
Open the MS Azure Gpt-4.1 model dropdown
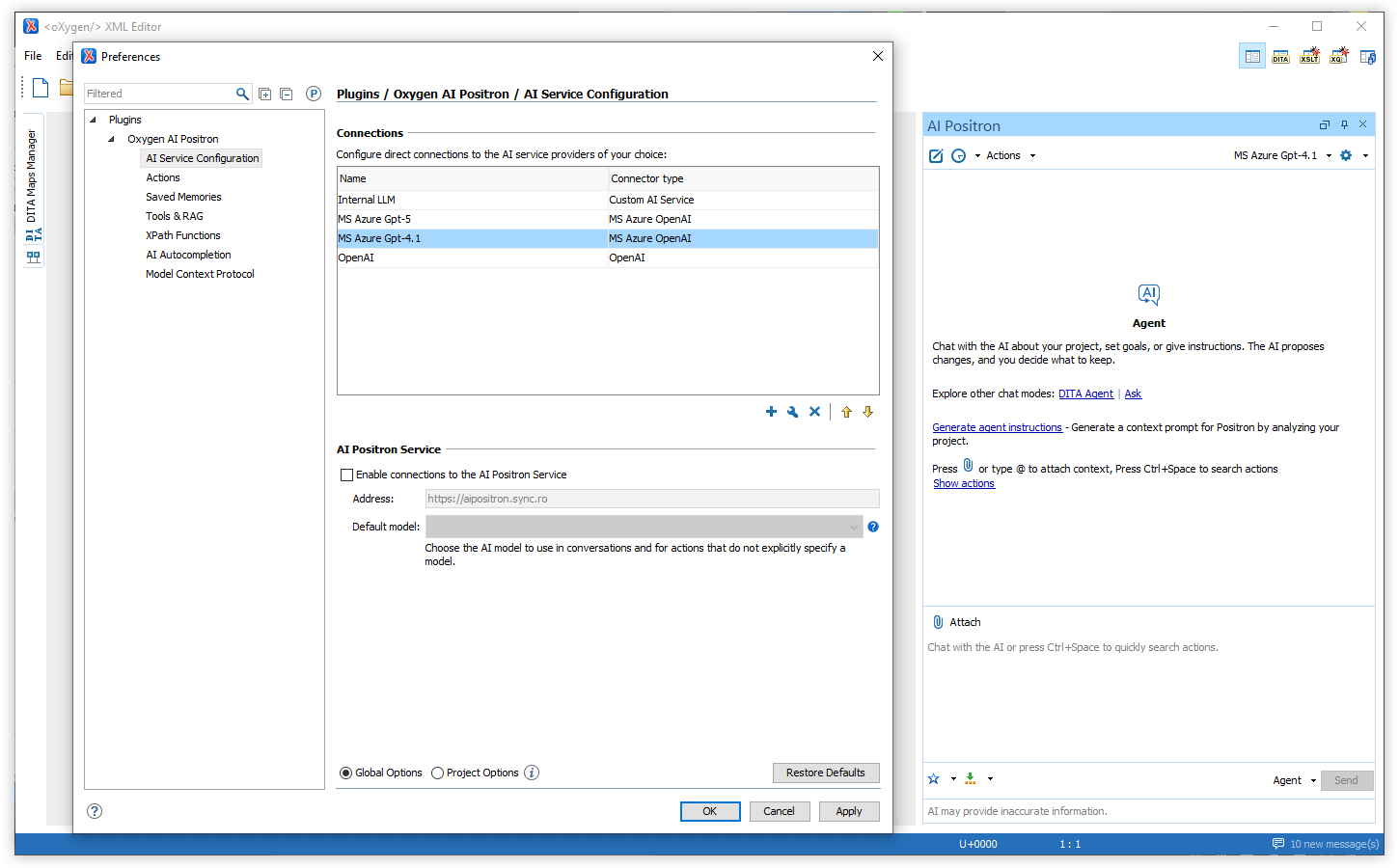[1281, 155]
